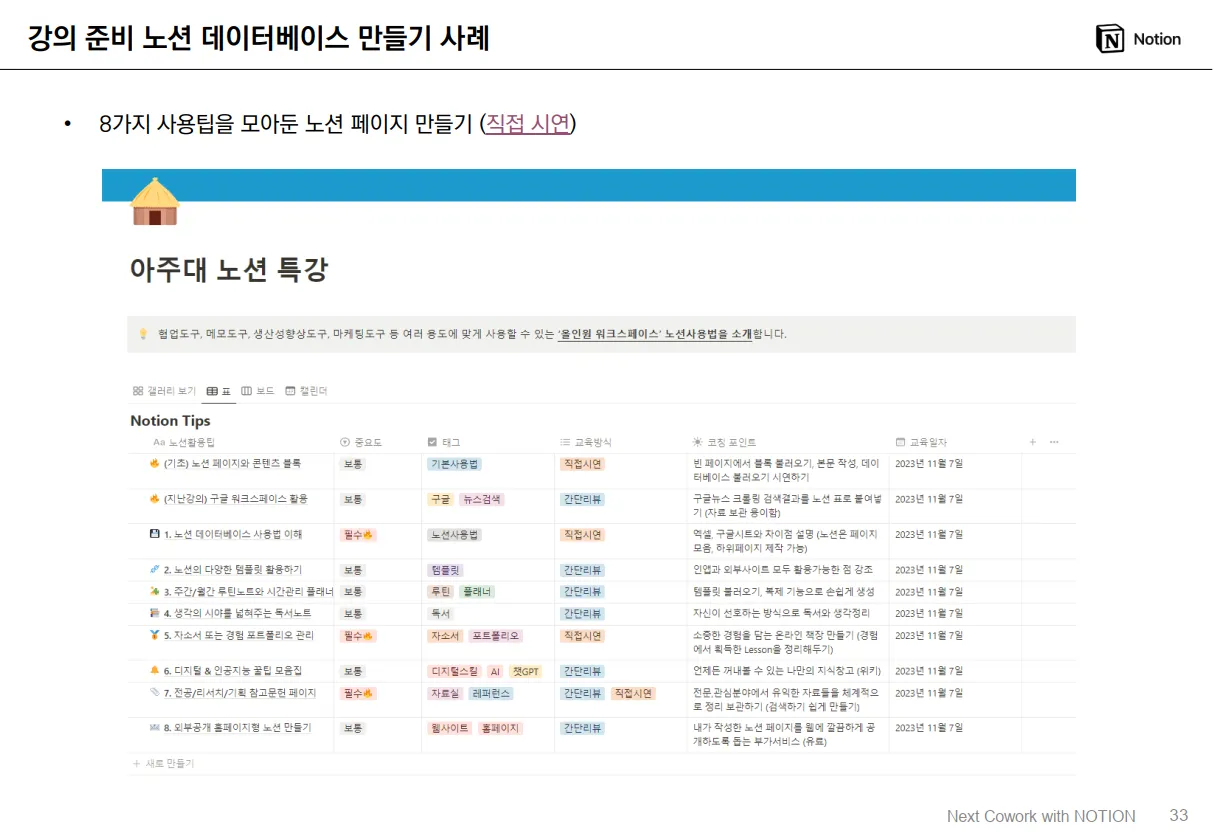Open the 코칭 포인트 column header menu

pos(725,442)
